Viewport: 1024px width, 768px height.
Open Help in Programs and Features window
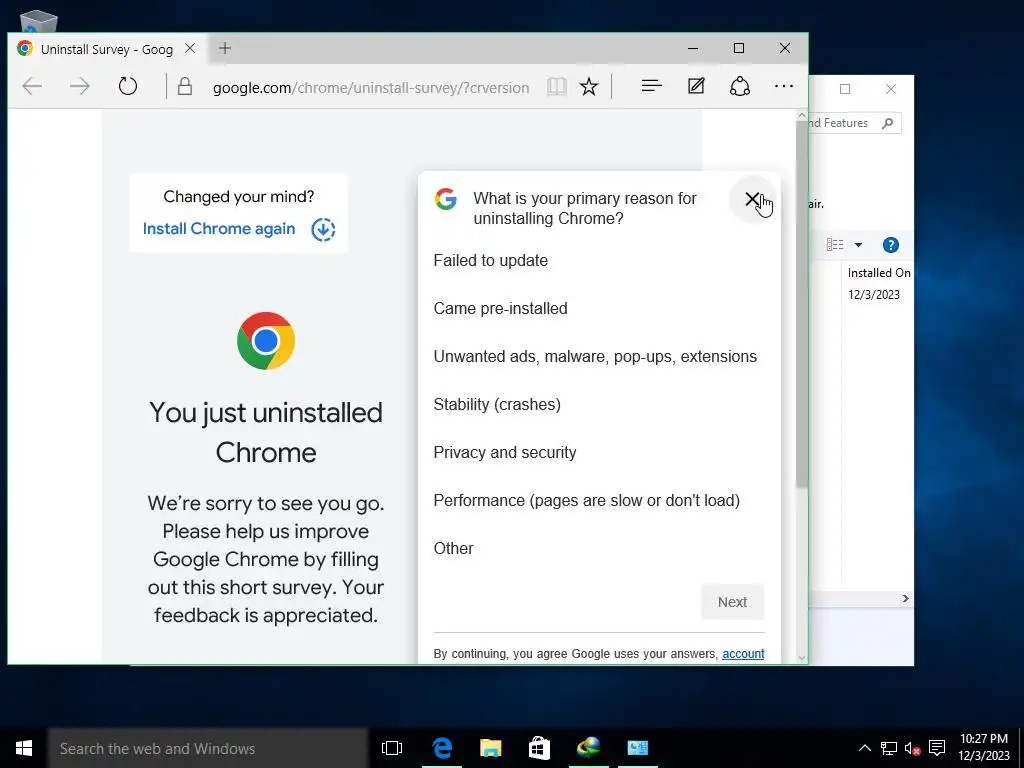[890, 245]
